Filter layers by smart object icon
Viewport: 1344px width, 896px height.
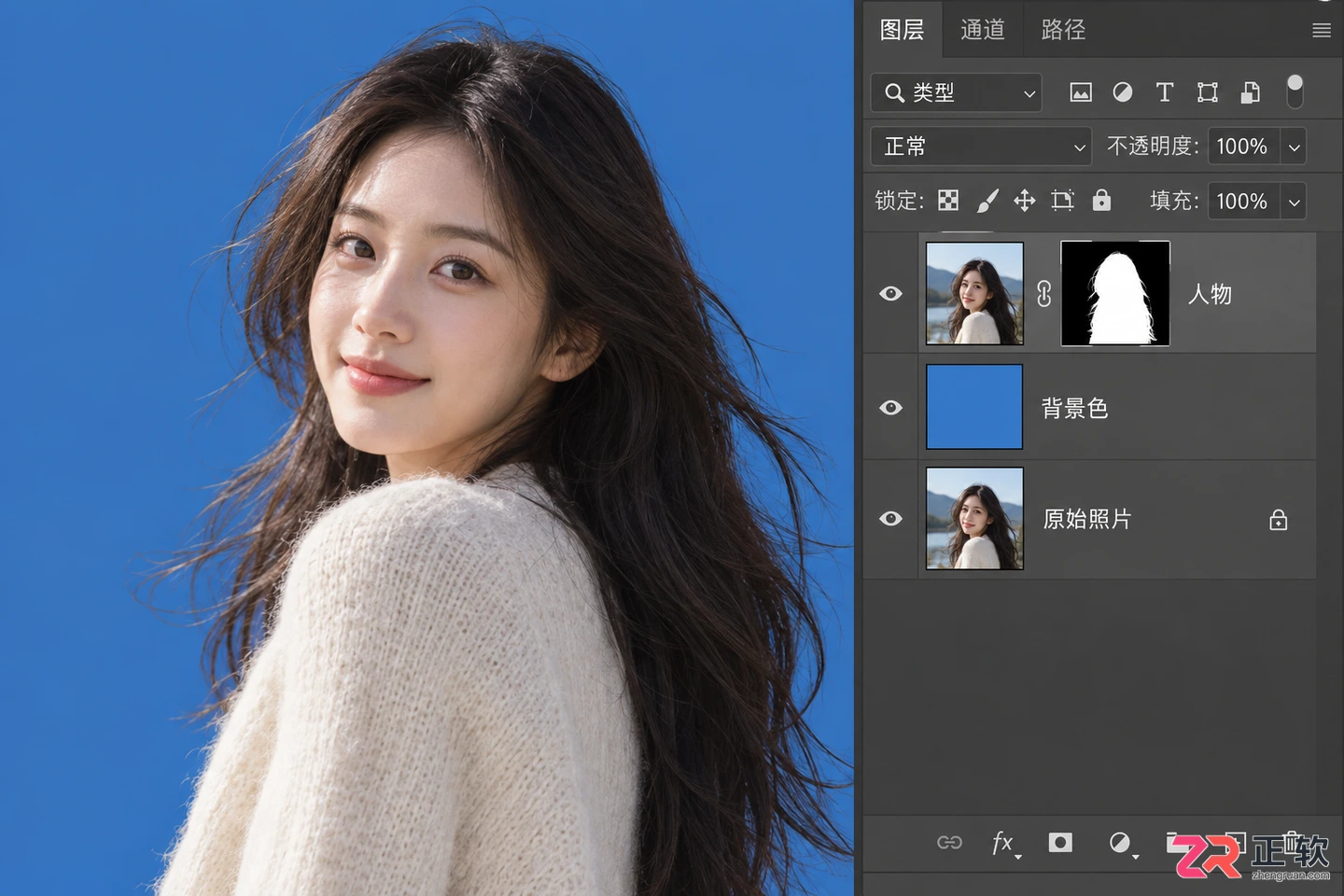1250,92
